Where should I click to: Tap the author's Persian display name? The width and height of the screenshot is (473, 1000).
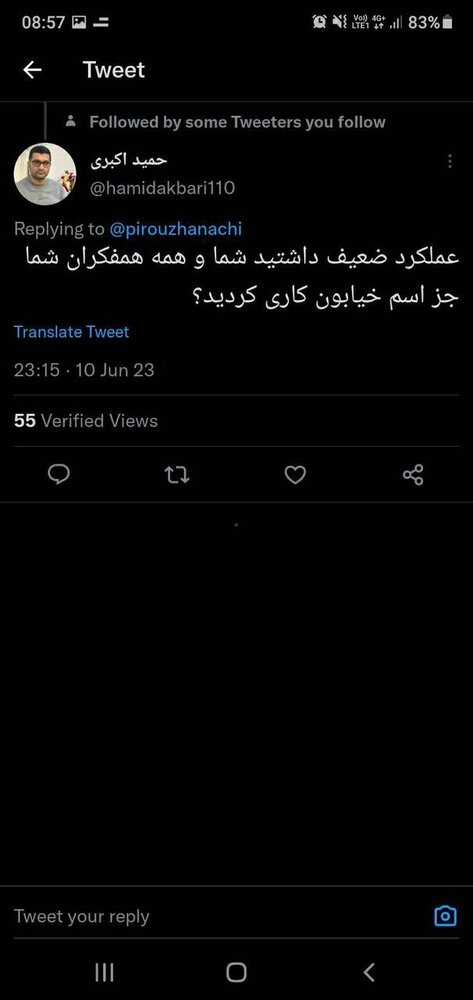128,161
